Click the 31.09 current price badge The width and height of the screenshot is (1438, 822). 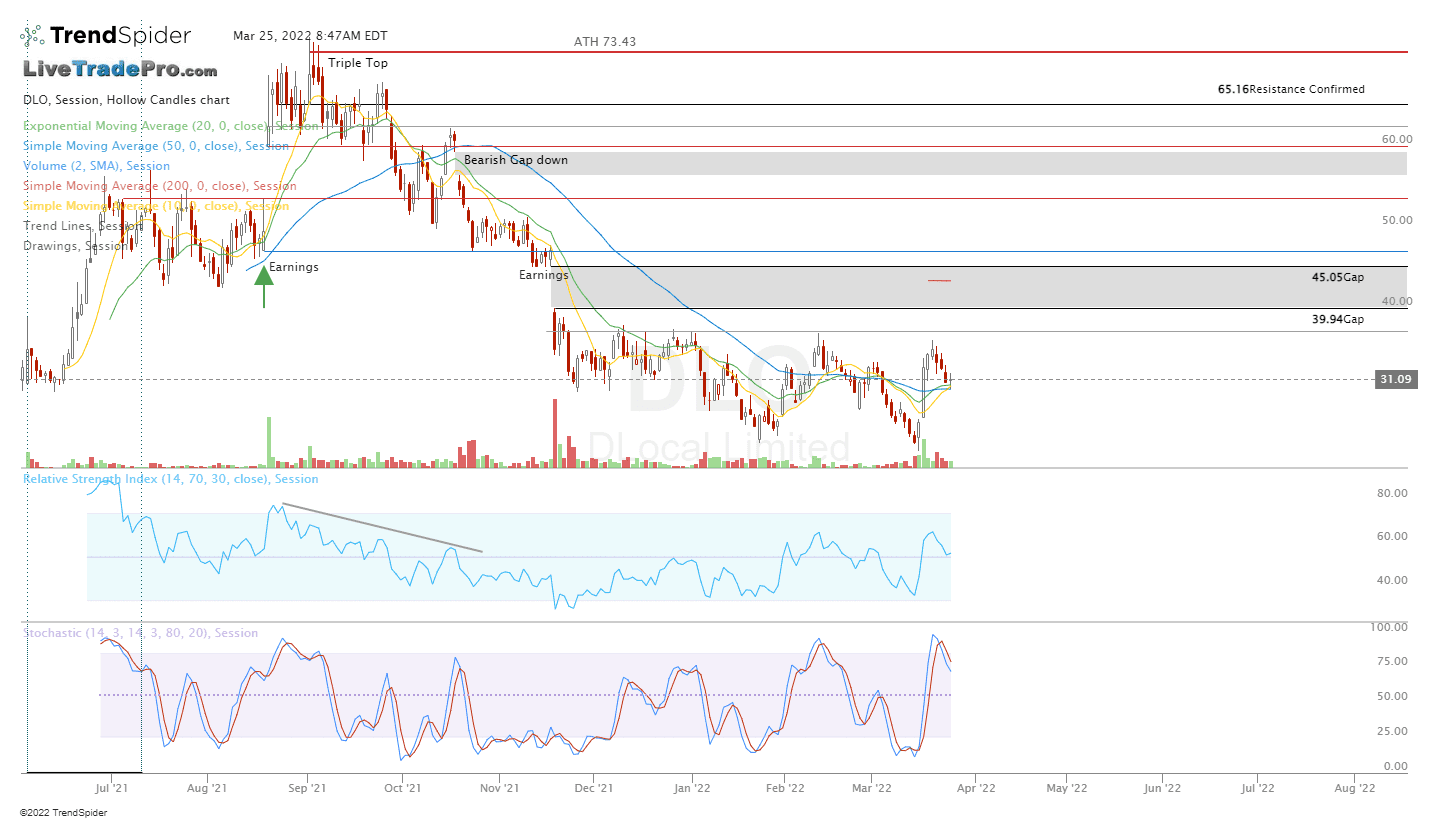[1396, 379]
